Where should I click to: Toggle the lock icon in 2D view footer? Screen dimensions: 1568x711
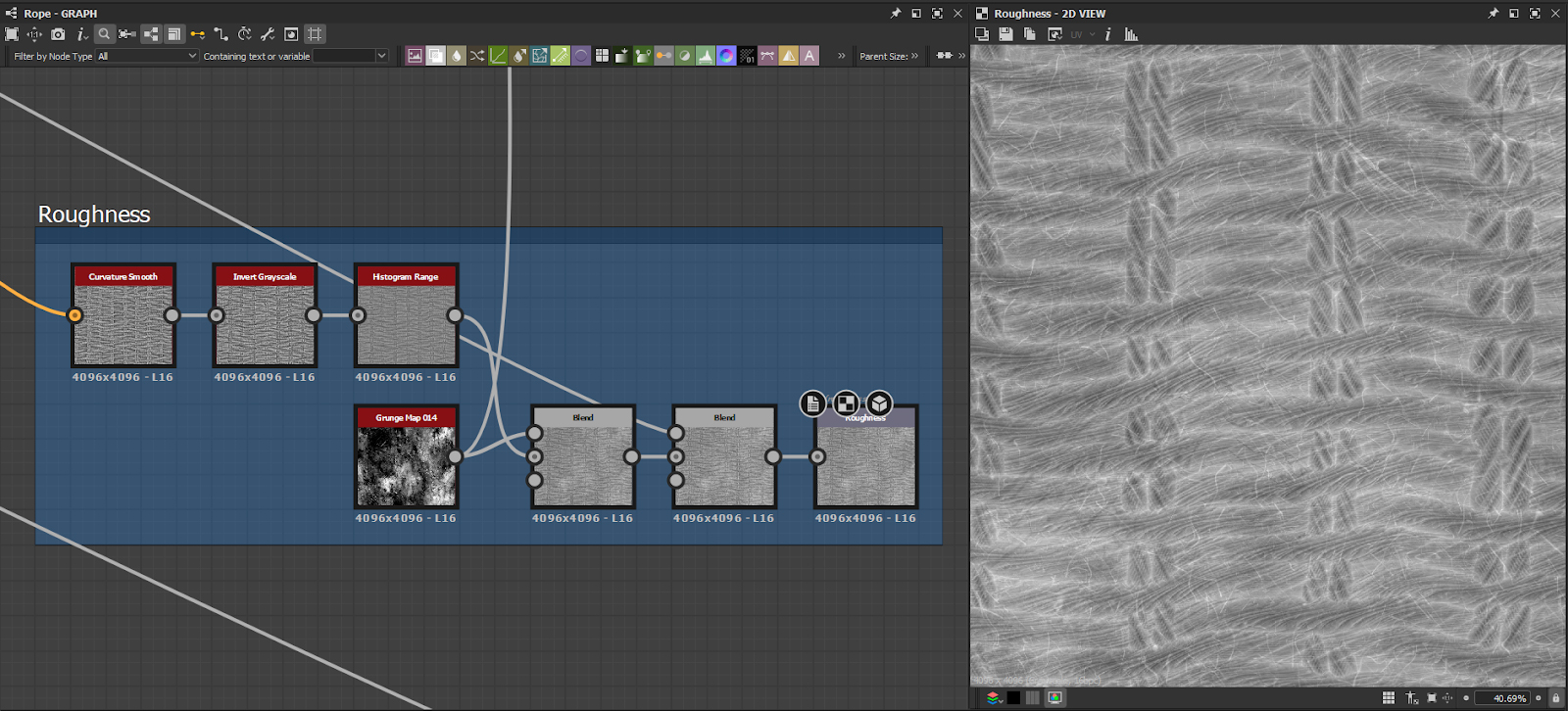click(x=1555, y=698)
